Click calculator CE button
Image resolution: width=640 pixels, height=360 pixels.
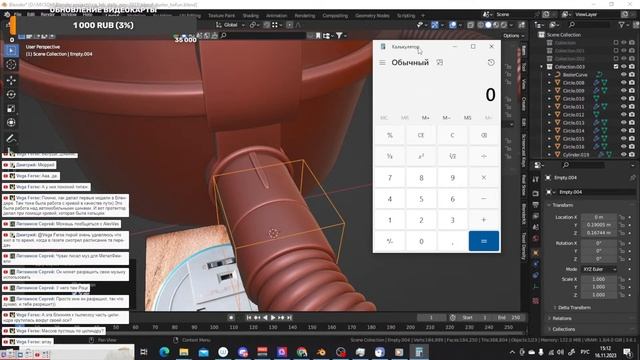[x=421, y=135]
